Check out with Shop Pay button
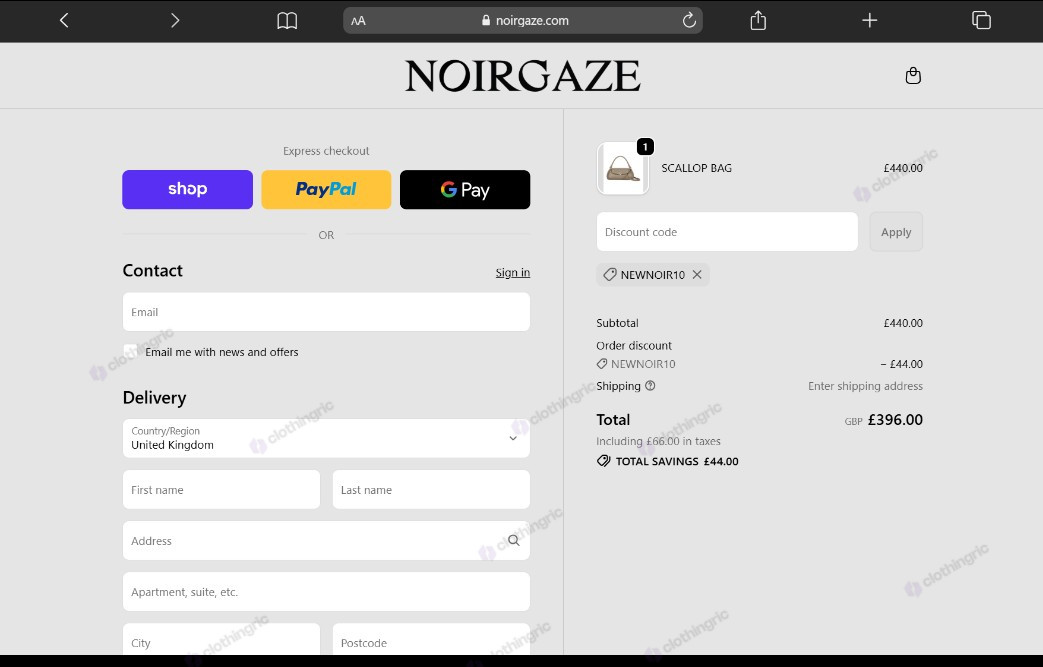This screenshot has width=1043, height=667. pos(188,190)
